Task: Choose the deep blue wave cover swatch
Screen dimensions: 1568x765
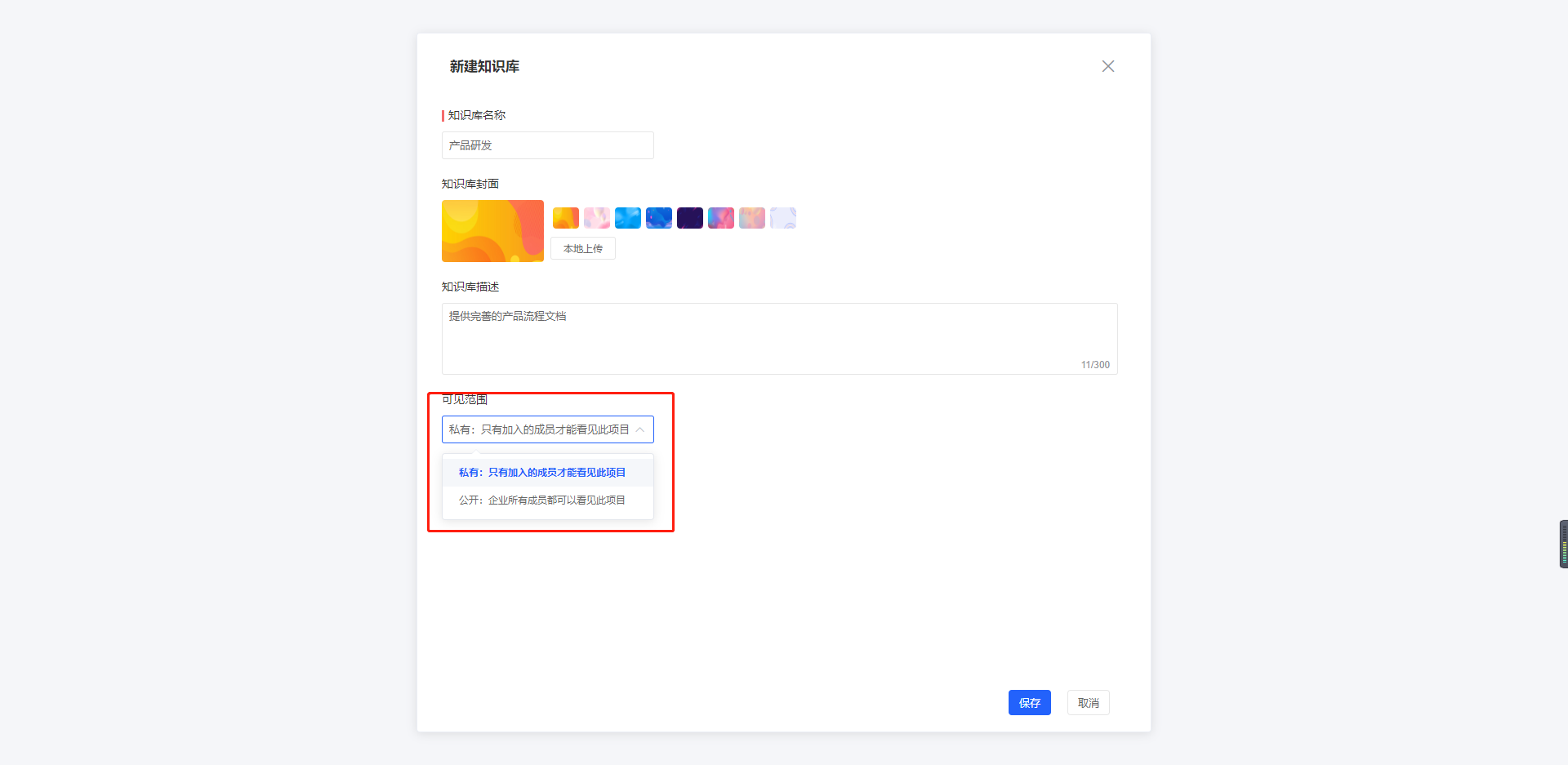Action: (658, 218)
